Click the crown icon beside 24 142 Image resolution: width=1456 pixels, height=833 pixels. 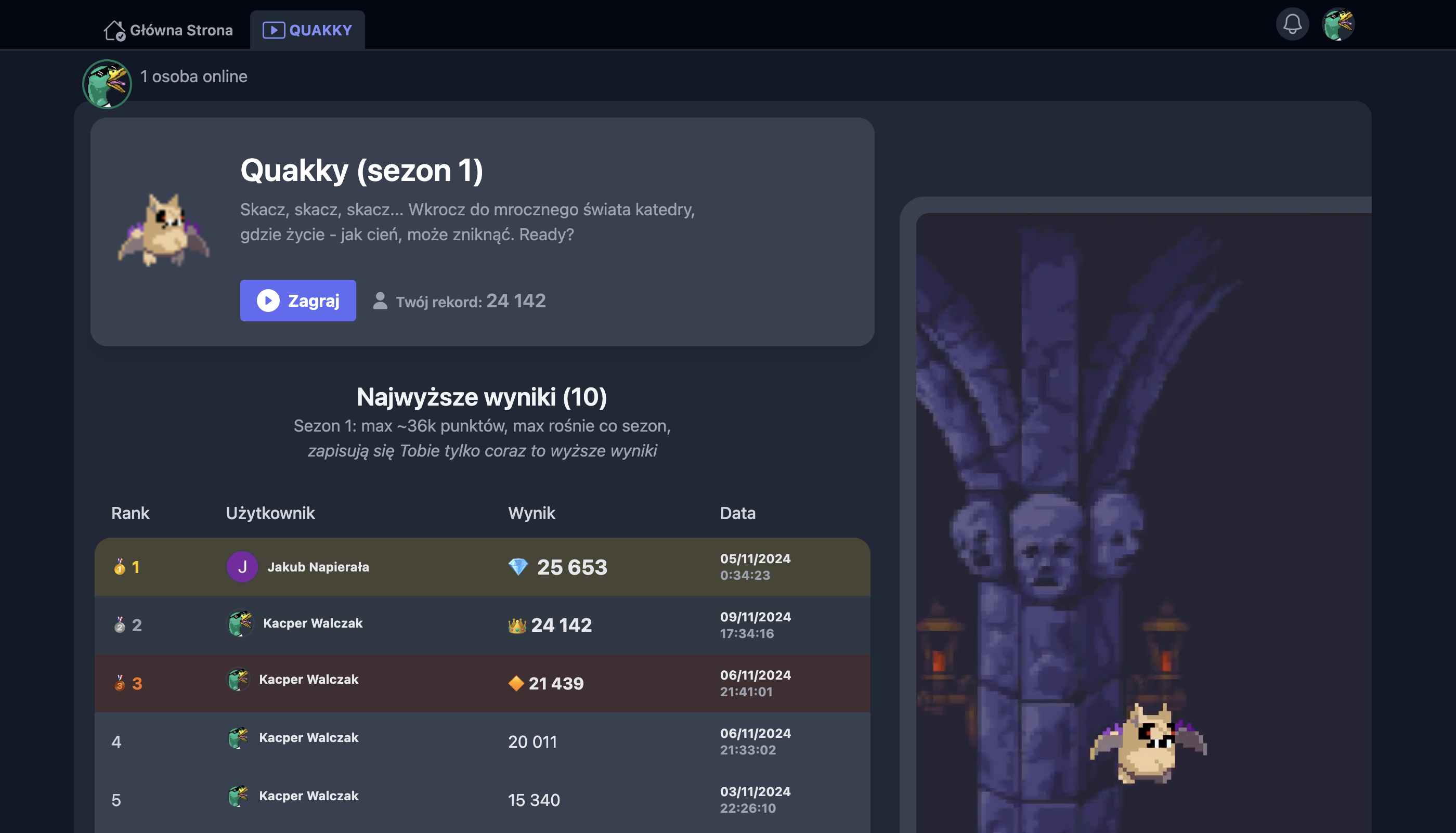[516, 626]
